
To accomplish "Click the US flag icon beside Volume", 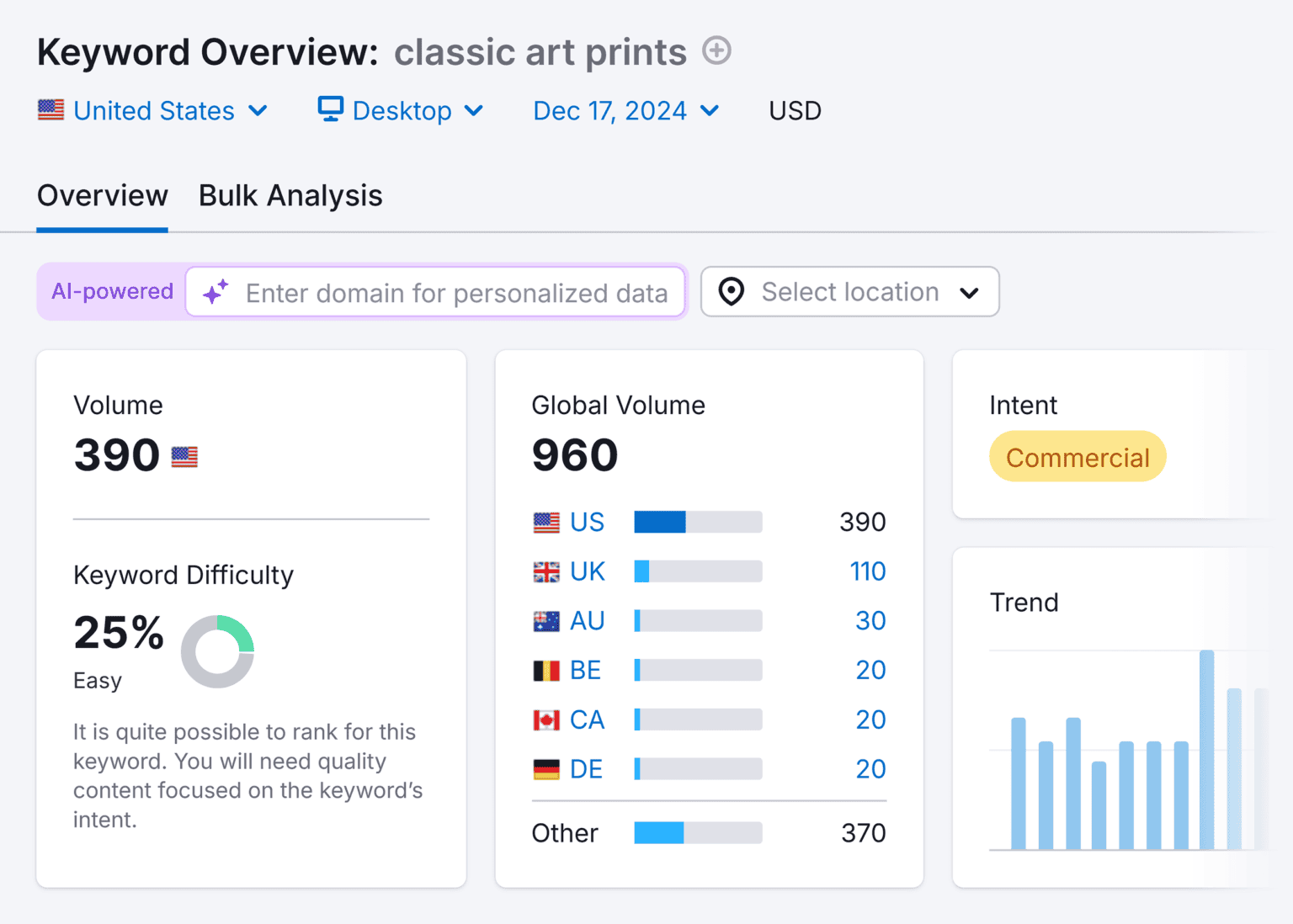I will tap(184, 456).
